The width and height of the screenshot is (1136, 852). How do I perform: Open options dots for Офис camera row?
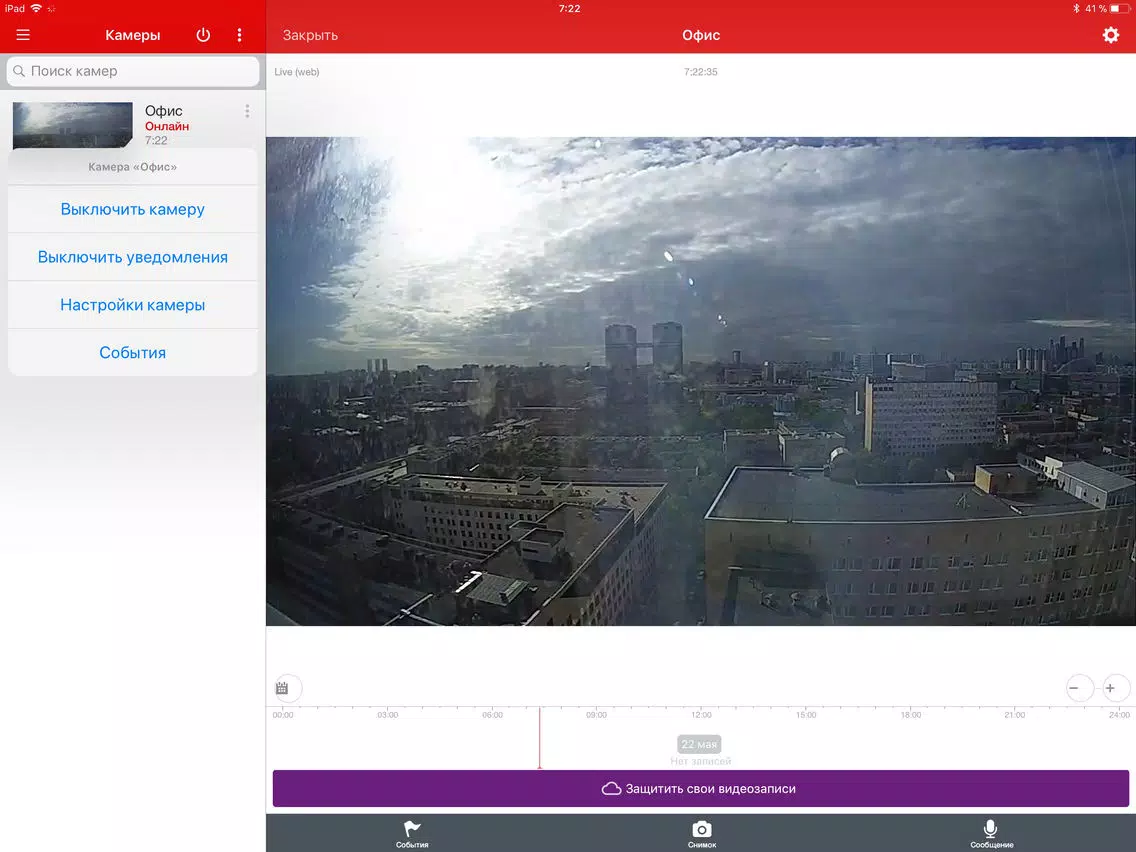click(x=247, y=111)
